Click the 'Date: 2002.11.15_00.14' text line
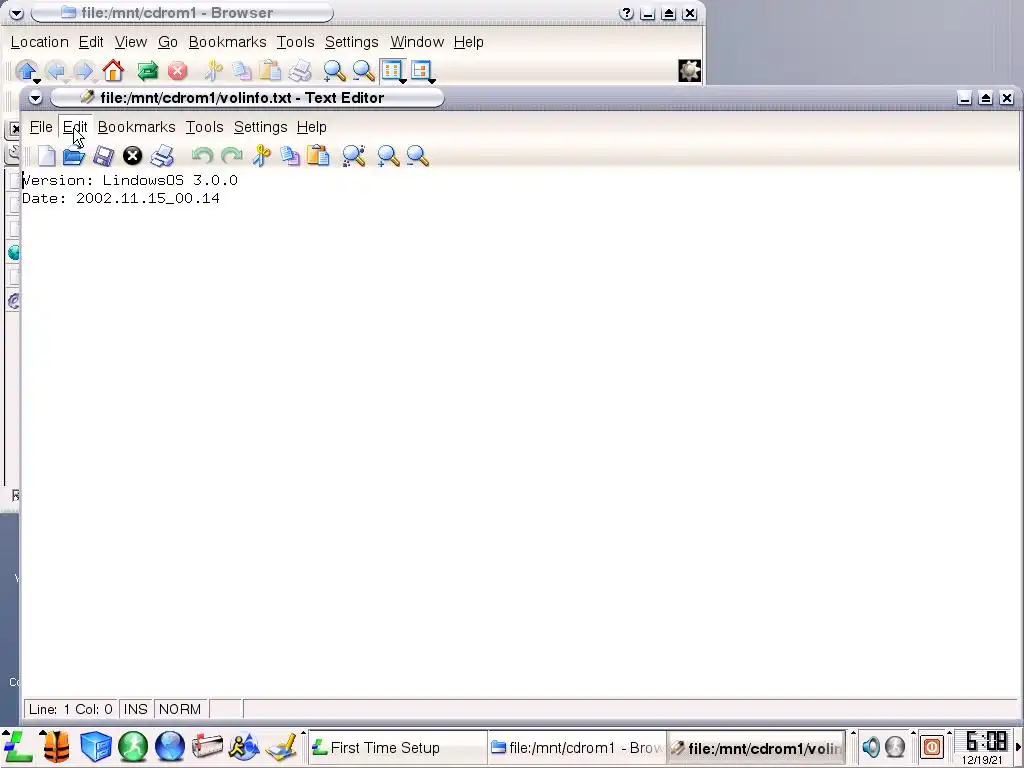This screenshot has width=1024, height=768. click(x=121, y=199)
